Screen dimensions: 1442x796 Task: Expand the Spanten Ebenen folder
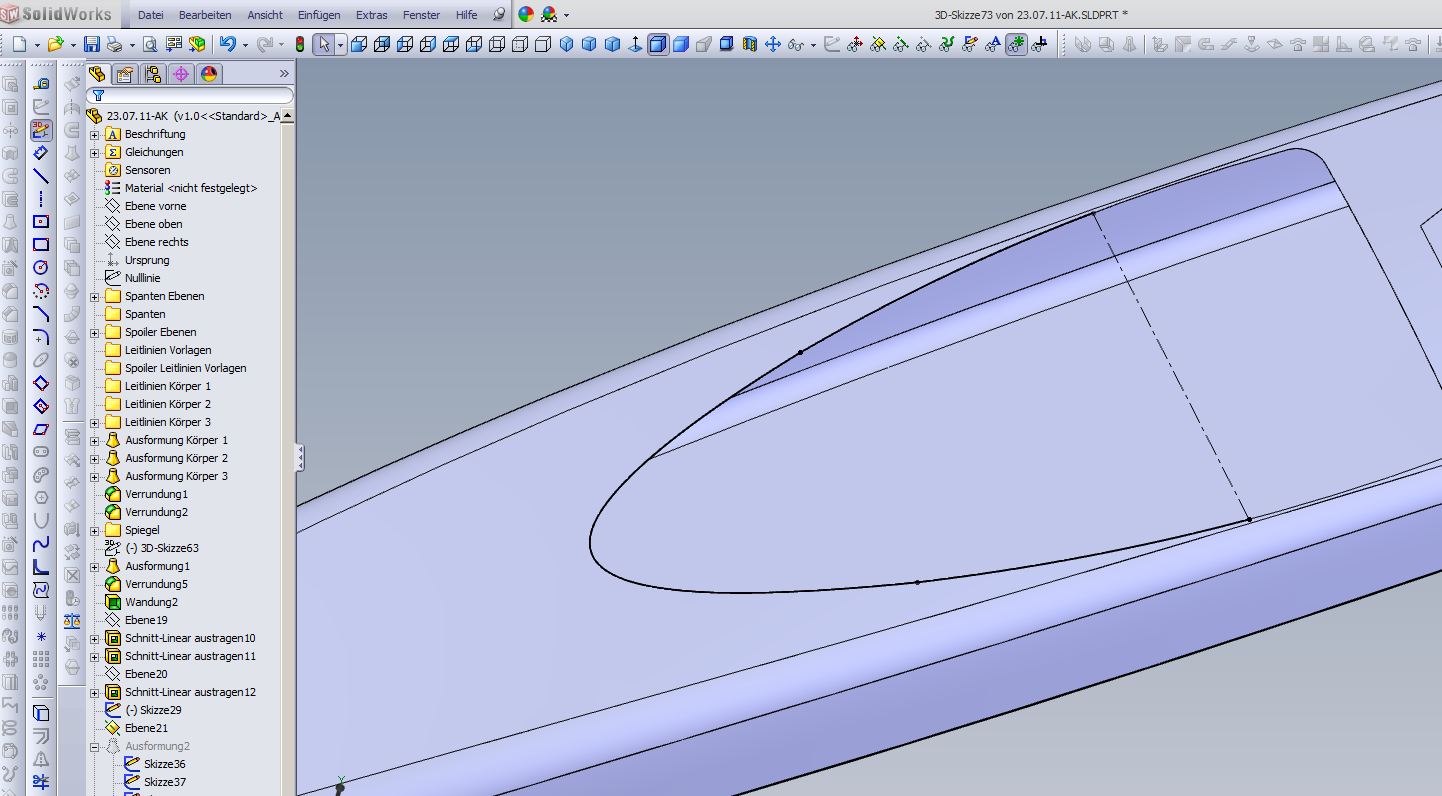click(95, 296)
